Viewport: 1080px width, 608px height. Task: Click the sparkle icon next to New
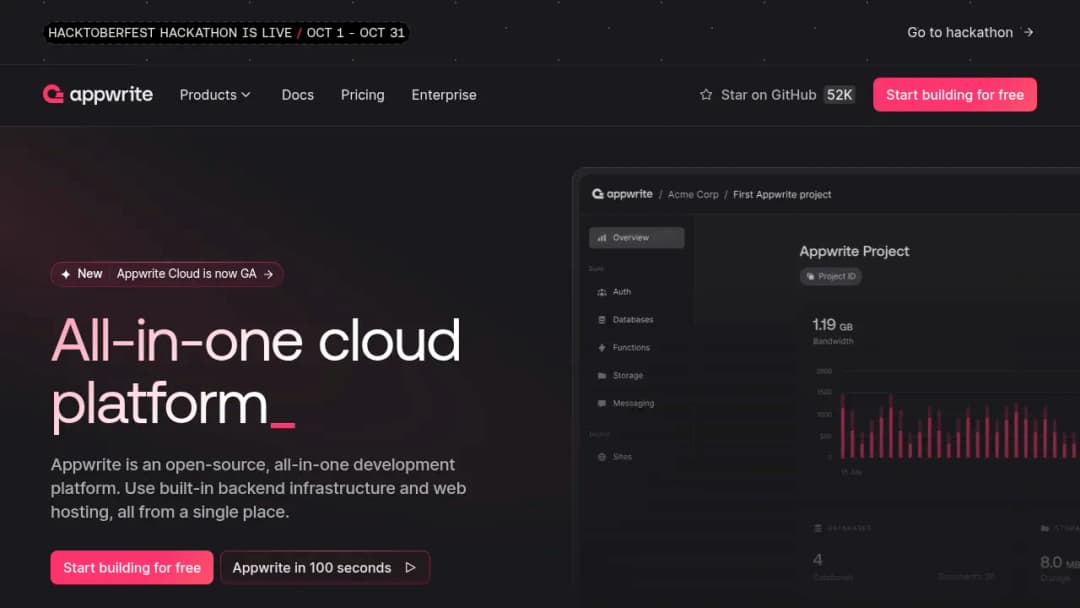click(x=65, y=274)
